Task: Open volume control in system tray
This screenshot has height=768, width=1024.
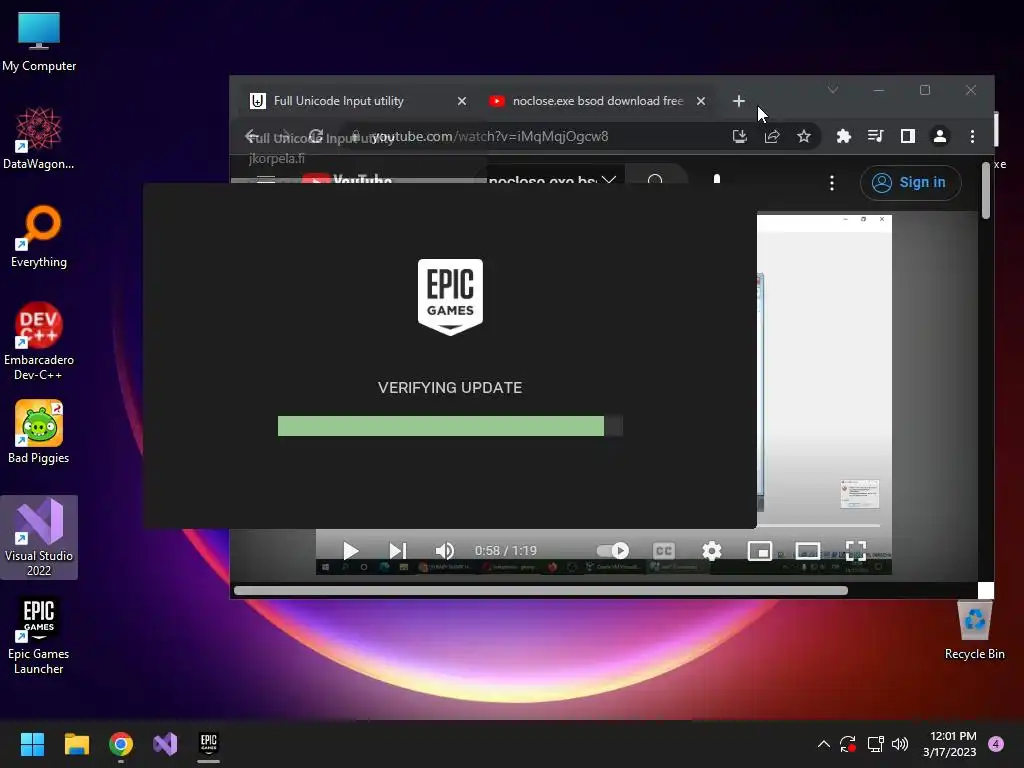Action: pyautogui.click(x=900, y=744)
